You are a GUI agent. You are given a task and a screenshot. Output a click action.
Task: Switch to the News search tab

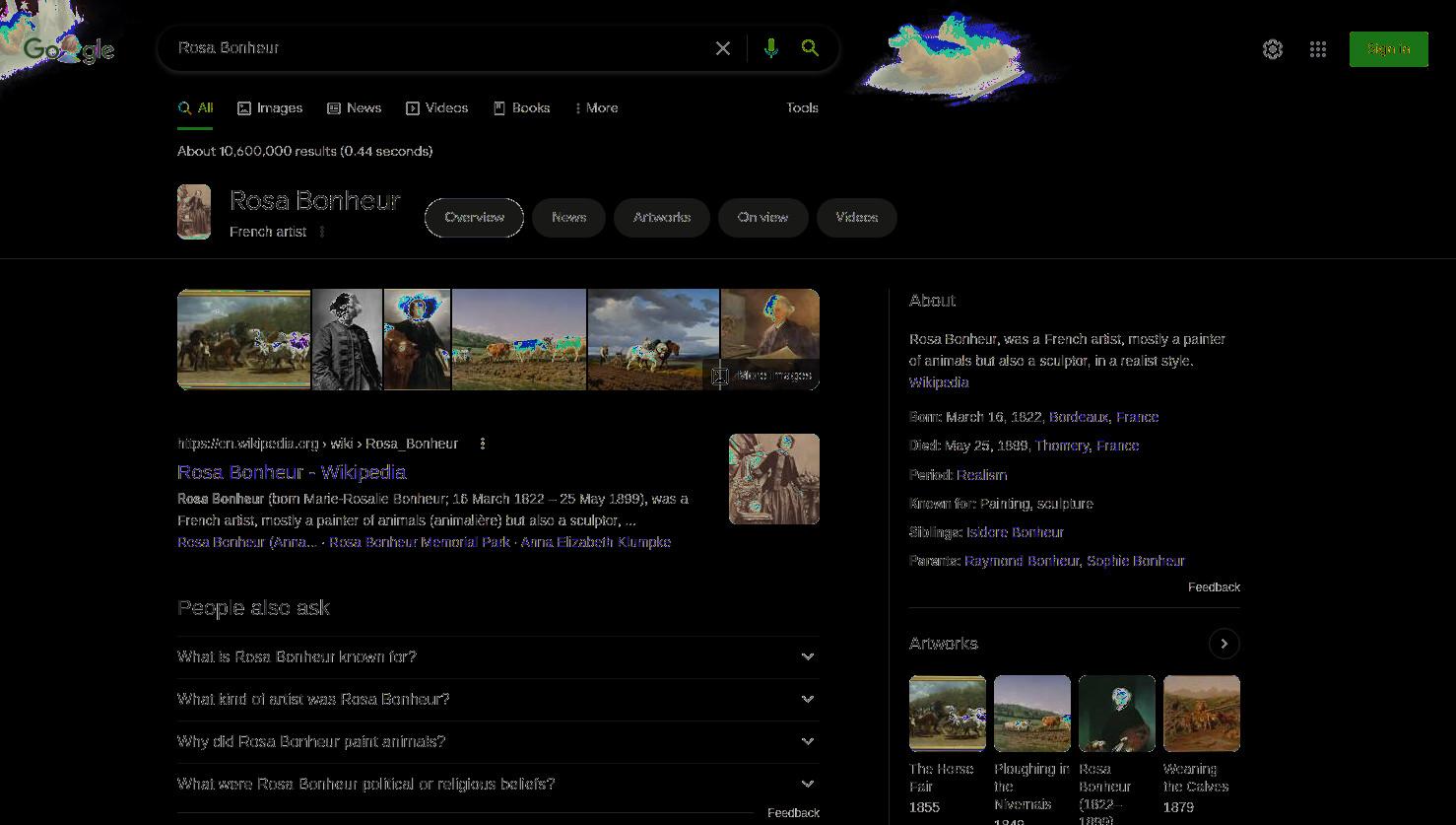(x=355, y=108)
